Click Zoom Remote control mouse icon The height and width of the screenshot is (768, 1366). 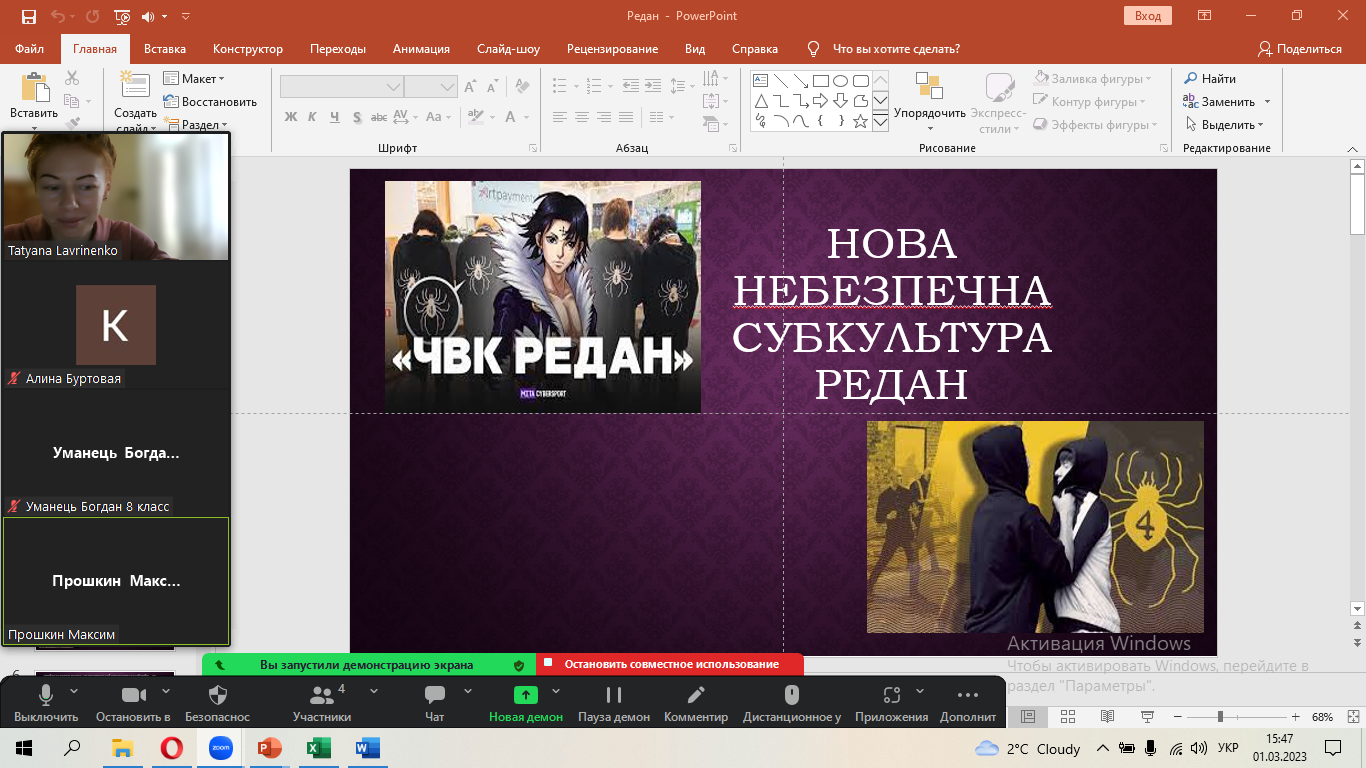click(791, 695)
